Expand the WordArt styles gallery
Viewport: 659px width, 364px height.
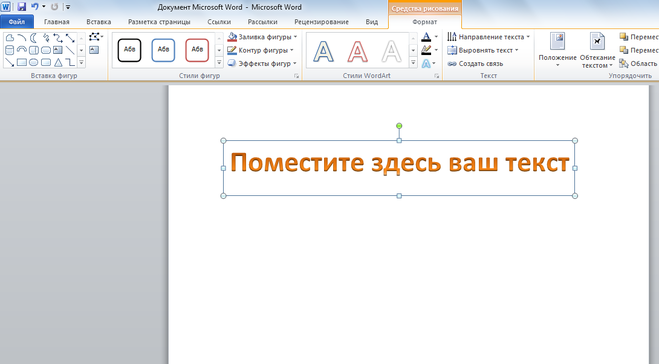[x=413, y=63]
